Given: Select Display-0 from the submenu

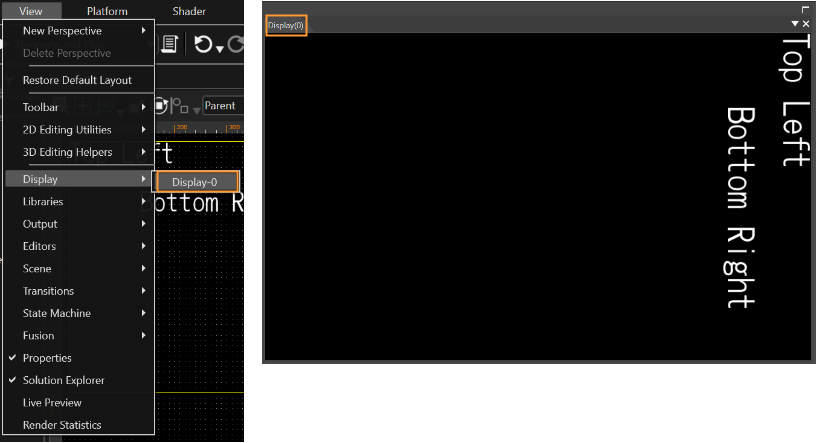Looking at the screenshot, I should point(197,182).
